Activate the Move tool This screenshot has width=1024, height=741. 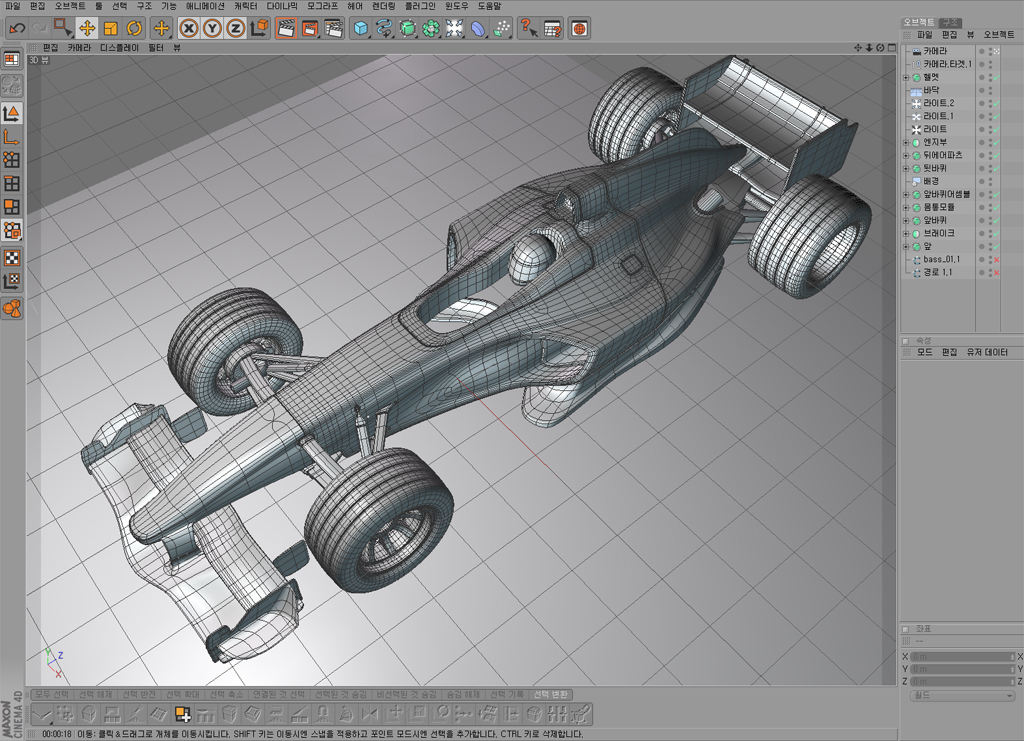[87, 28]
